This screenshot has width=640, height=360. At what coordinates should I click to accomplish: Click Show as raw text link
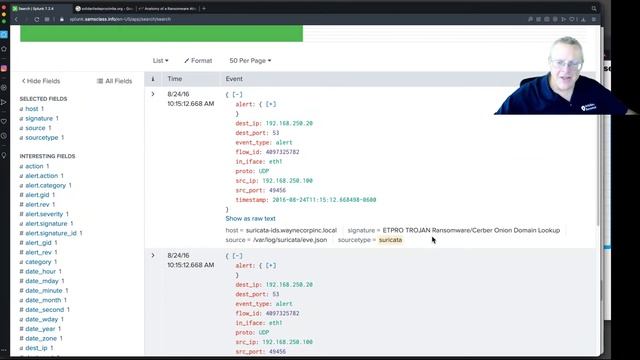tap(251, 219)
